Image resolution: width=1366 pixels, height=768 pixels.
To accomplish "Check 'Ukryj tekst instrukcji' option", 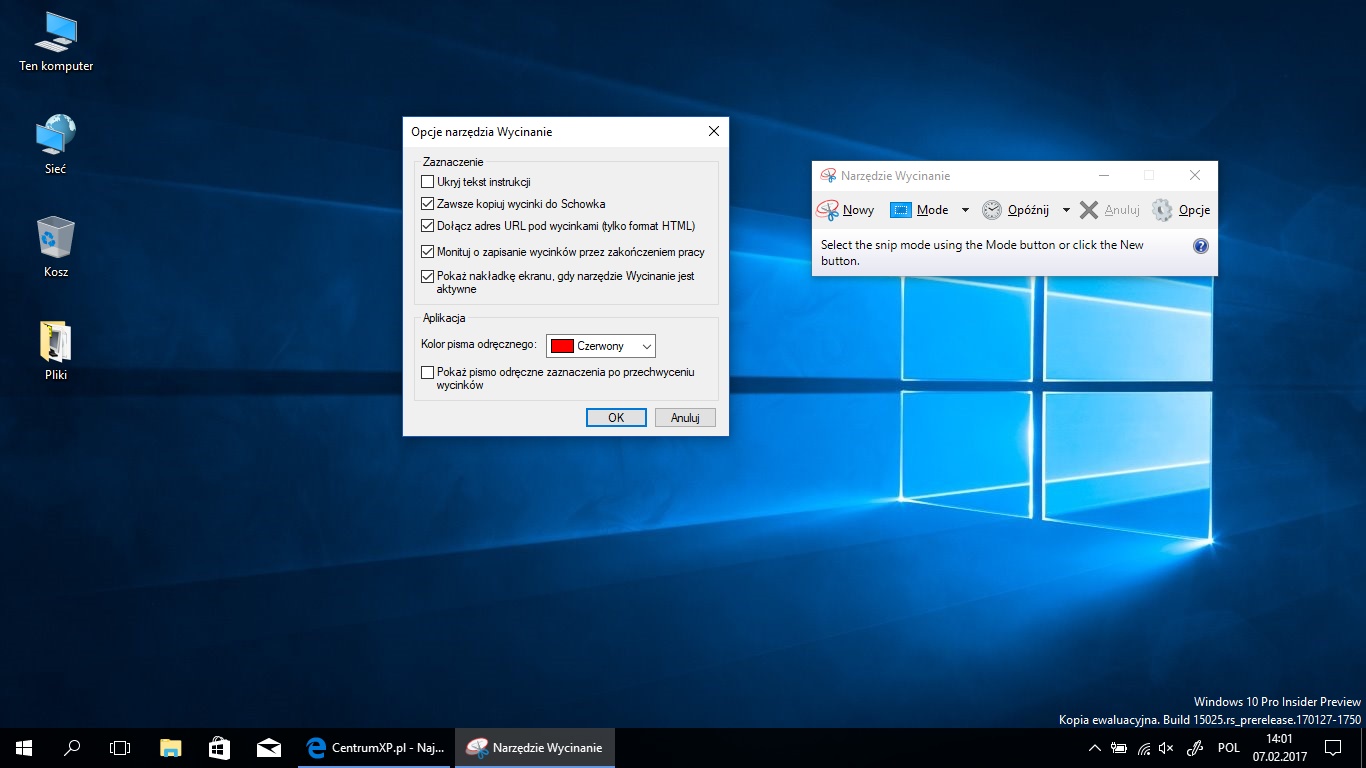I will pos(428,182).
